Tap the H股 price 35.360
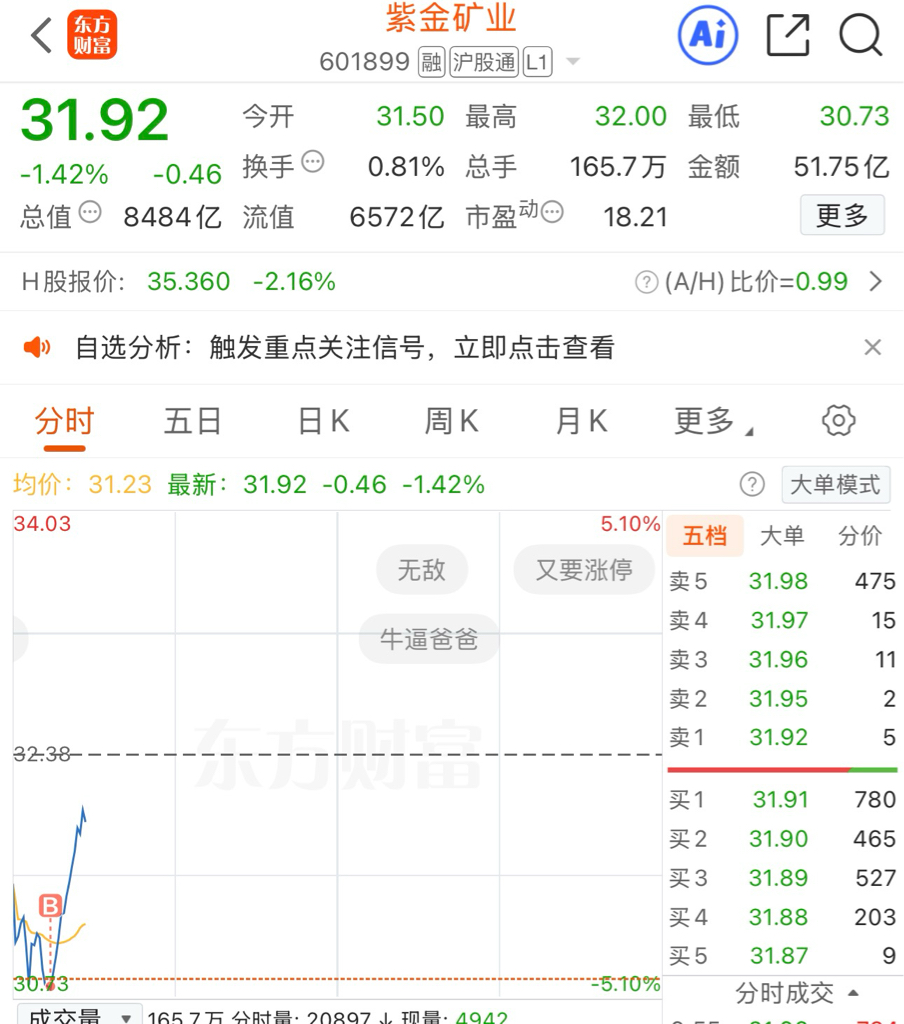 point(189,281)
